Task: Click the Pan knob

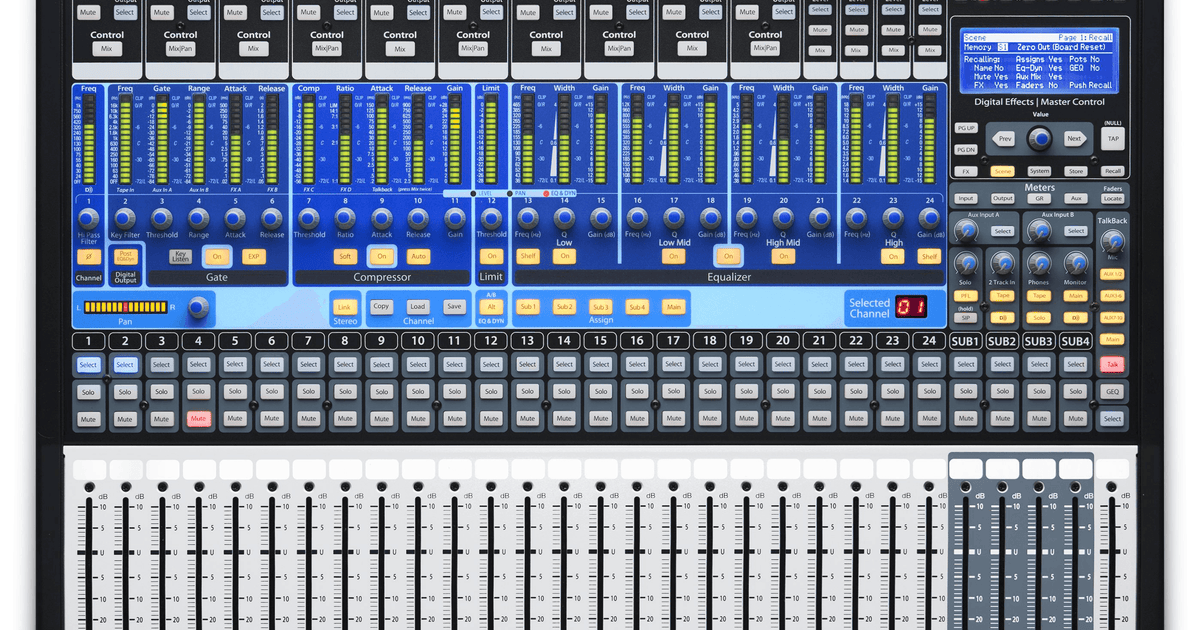Action: tap(198, 306)
